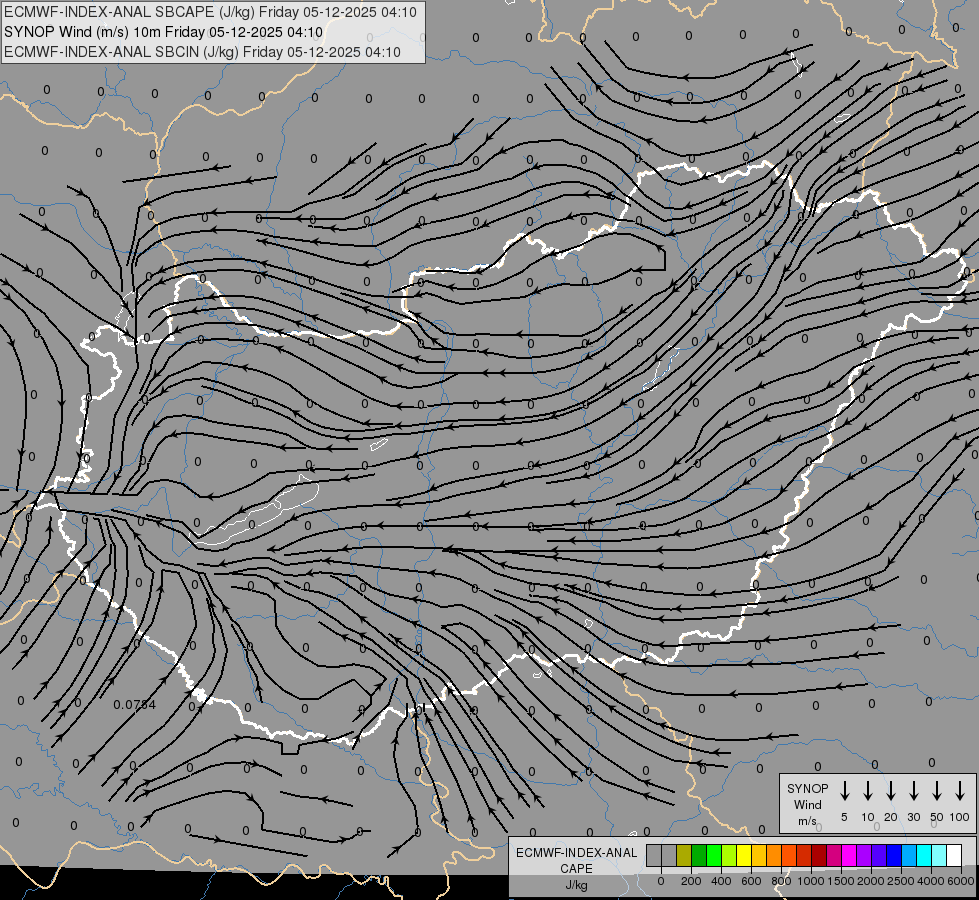Pick the lime yellow-green CAPE swatch
Image resolution: width=979 pixels, height=900 pixels.
(729, 856)
